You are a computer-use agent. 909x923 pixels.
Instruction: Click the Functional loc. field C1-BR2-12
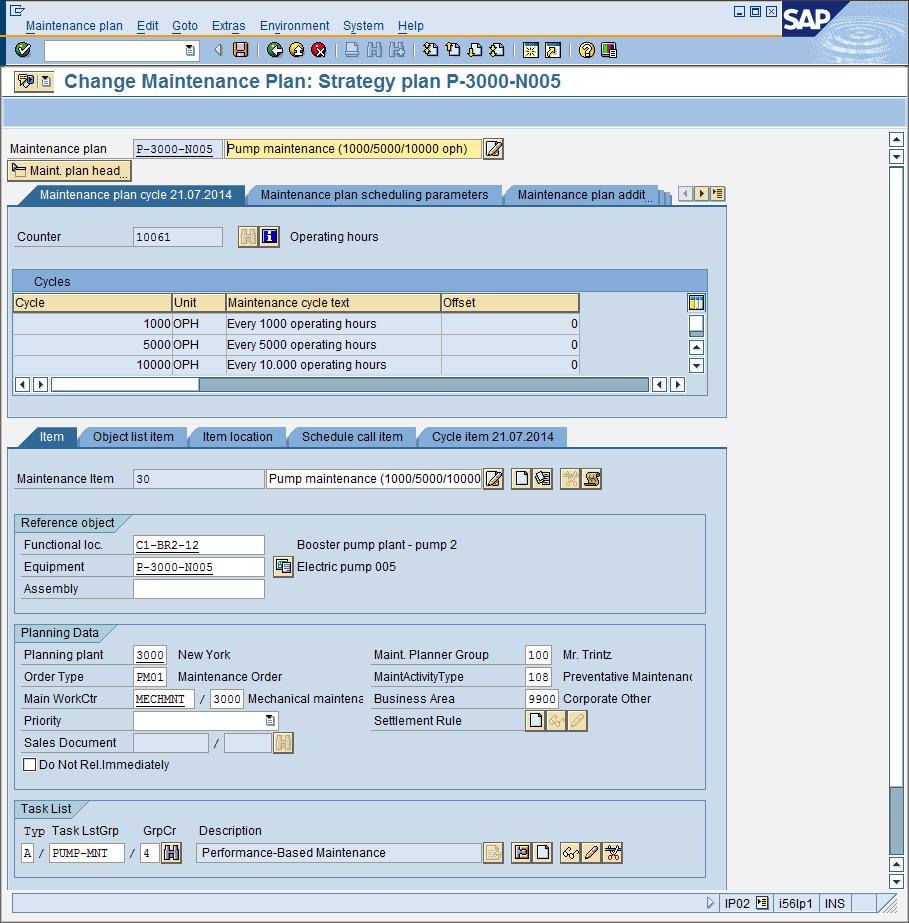click(x=198, y=545)
